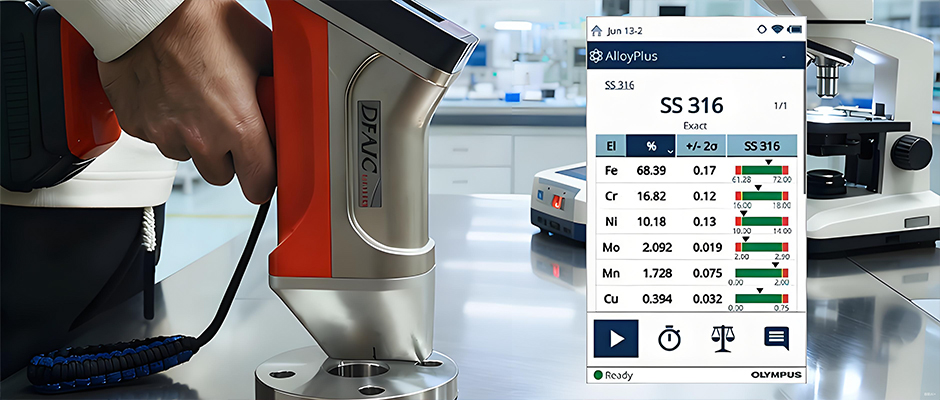The image size is (940, 400).
Task: Start a test with the play button
Action: (616, 338)
